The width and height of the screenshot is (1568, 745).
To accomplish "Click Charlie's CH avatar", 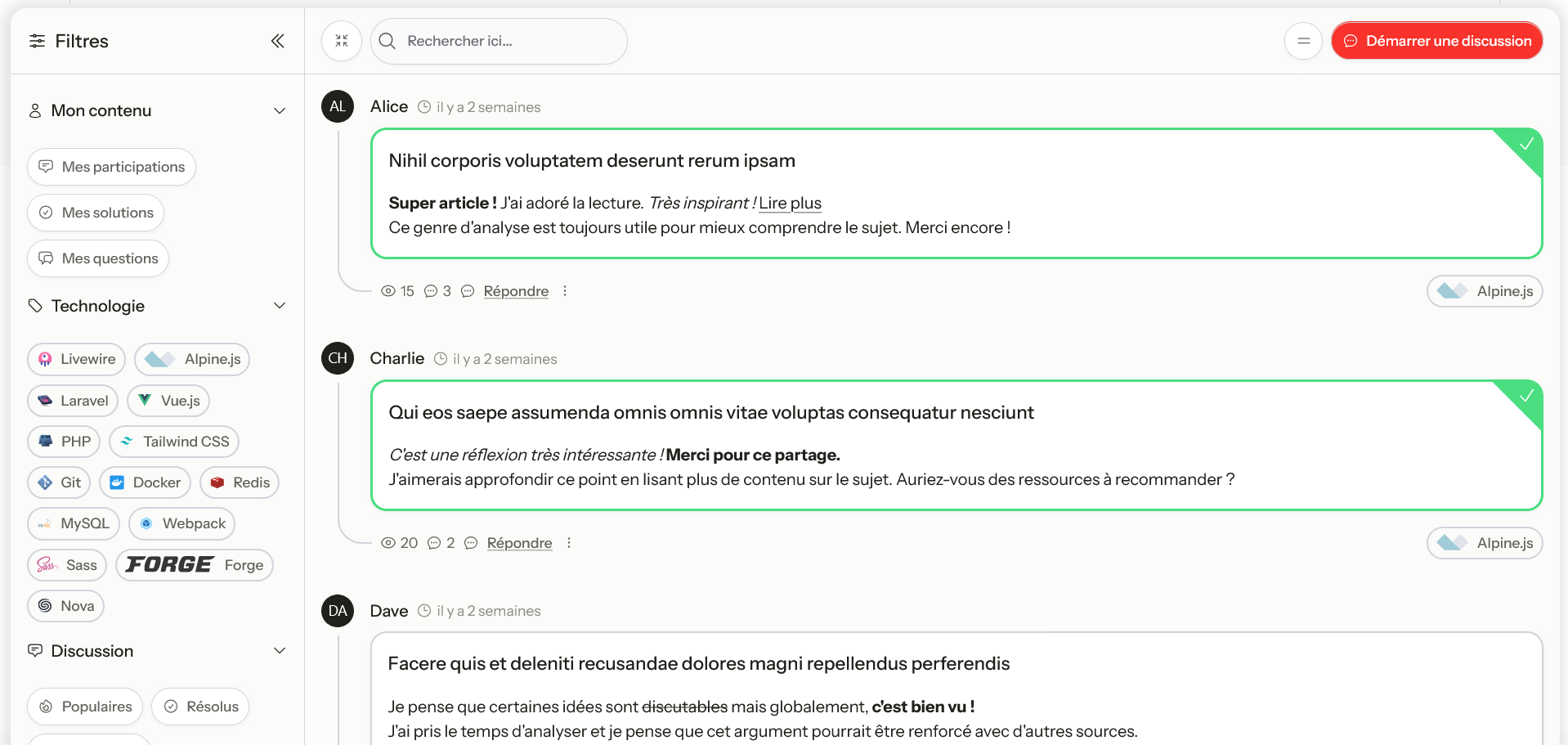I will pyautogui.click(x=338, y=358).
